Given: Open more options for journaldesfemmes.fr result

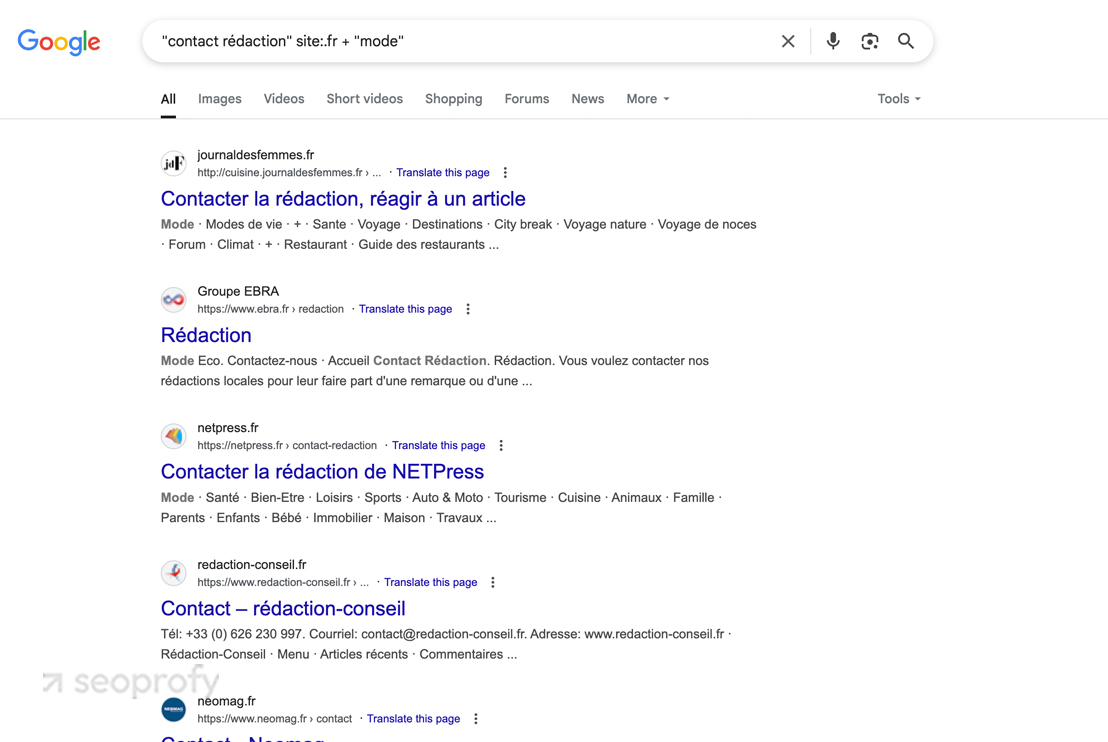Looking at the screenshot, I should point(505,172).
